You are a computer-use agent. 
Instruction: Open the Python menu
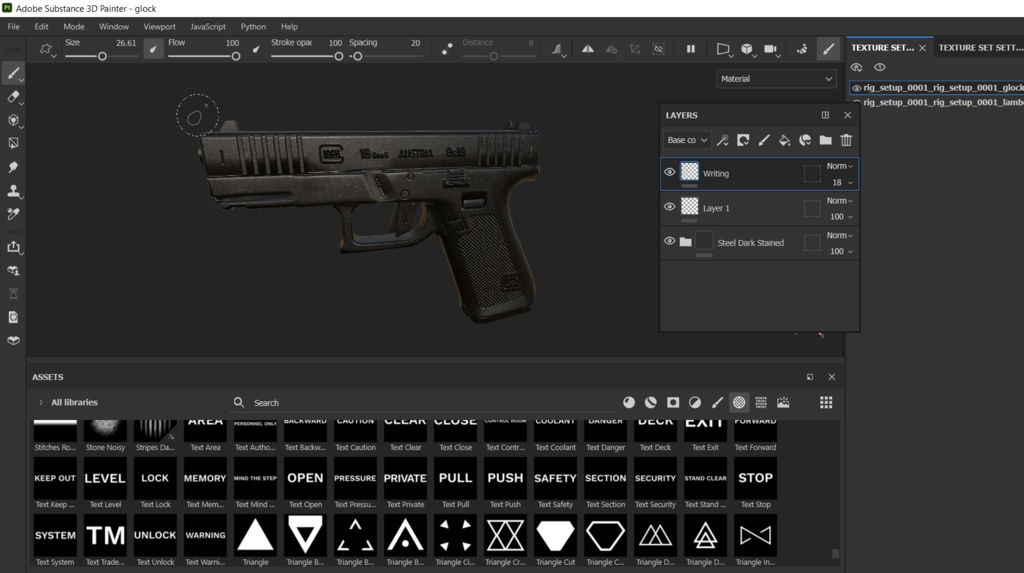253,27
